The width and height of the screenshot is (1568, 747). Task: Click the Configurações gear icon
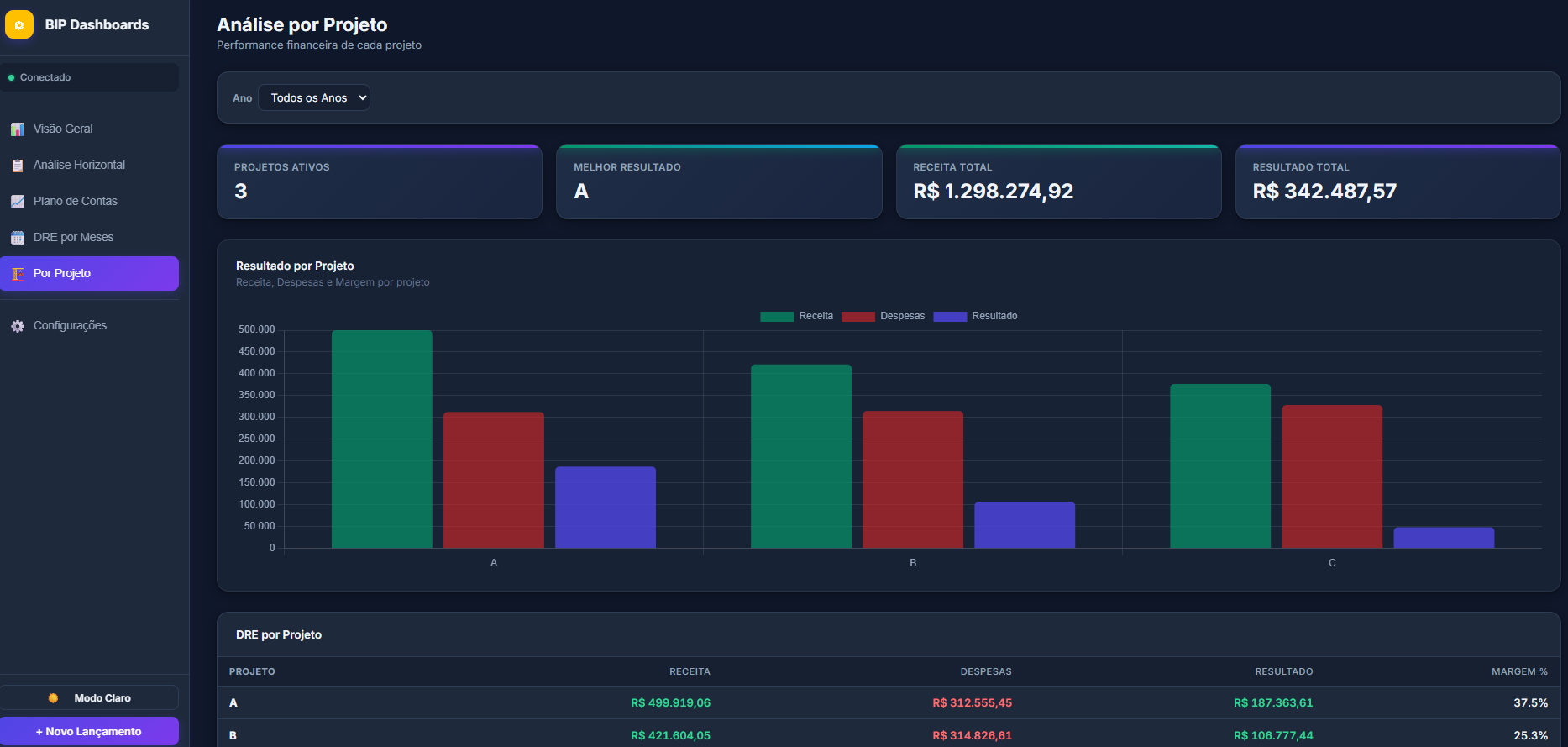click(18, 326)
